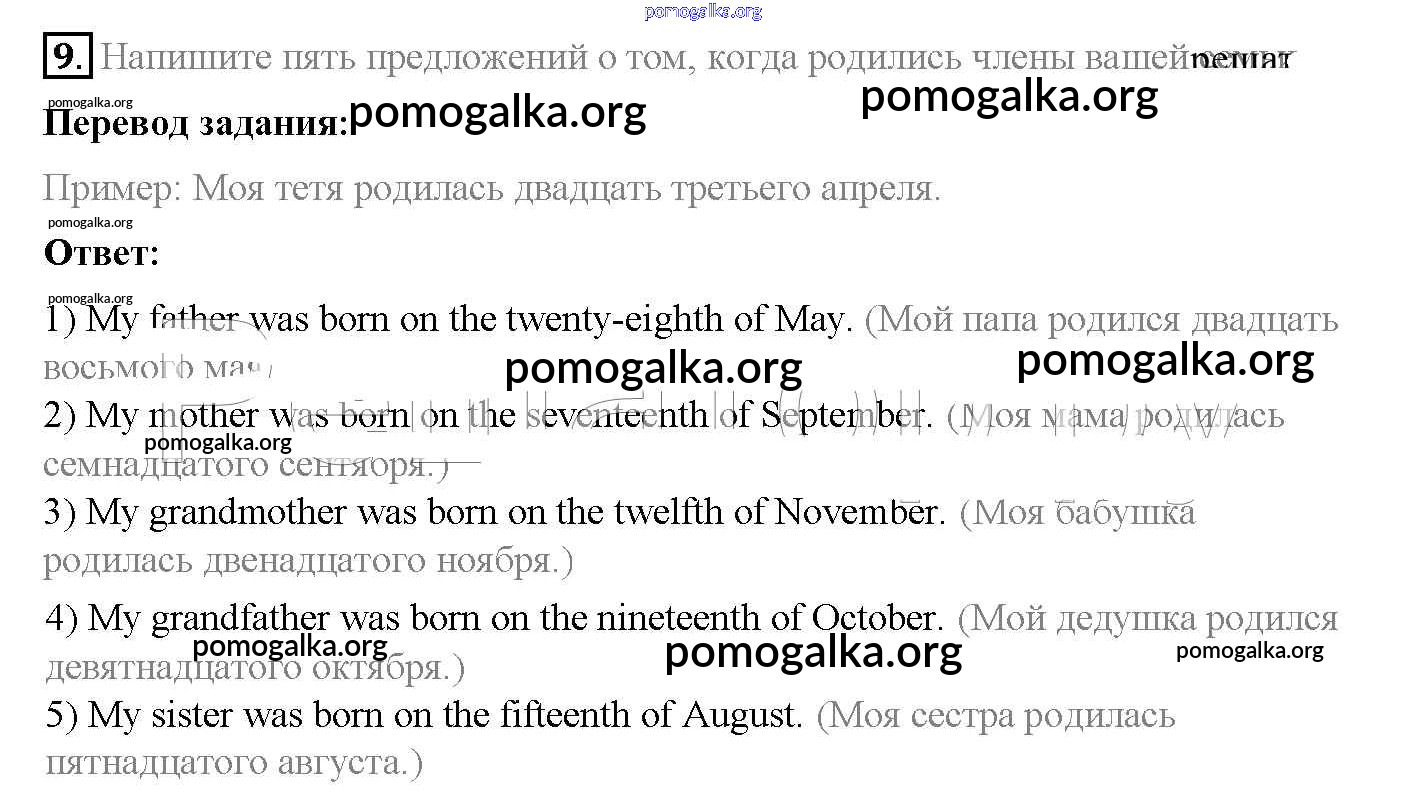This screenshot has height=797, width=1405.
Task: Click the medium pomogalka.org watermark under "My mother"
Action: click(x=218, y=442)
